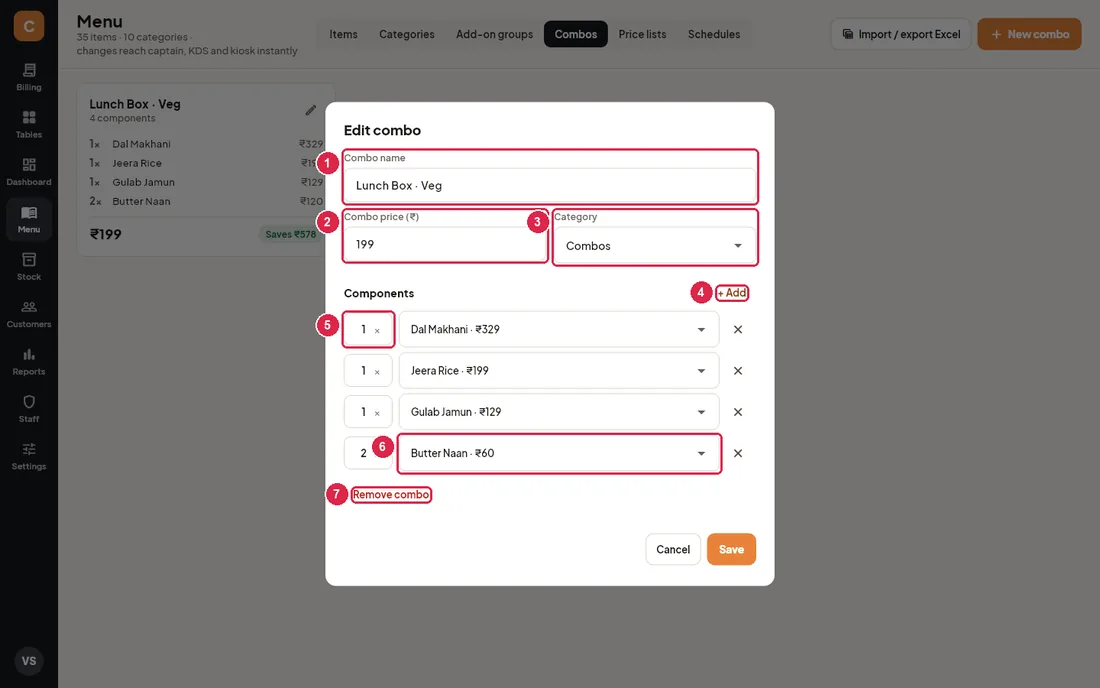Click Butter Naan in the combo card list
Viewport: 1100px width, 688px height.
[x=141, y=201]
